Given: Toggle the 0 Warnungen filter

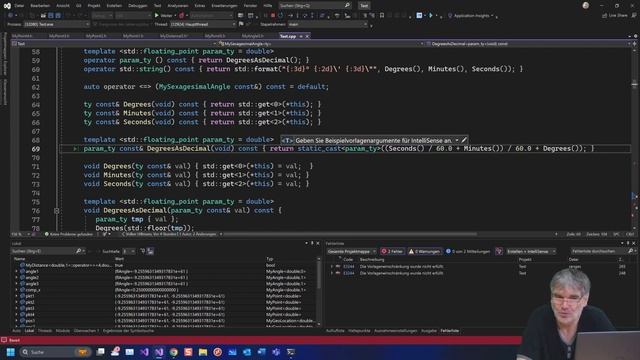Looking at the screenshot, I should (x=424, y=251).
